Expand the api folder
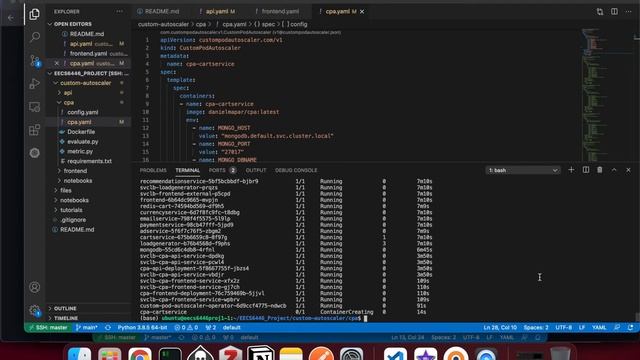 pyautogui.click(x=68, y=93)
